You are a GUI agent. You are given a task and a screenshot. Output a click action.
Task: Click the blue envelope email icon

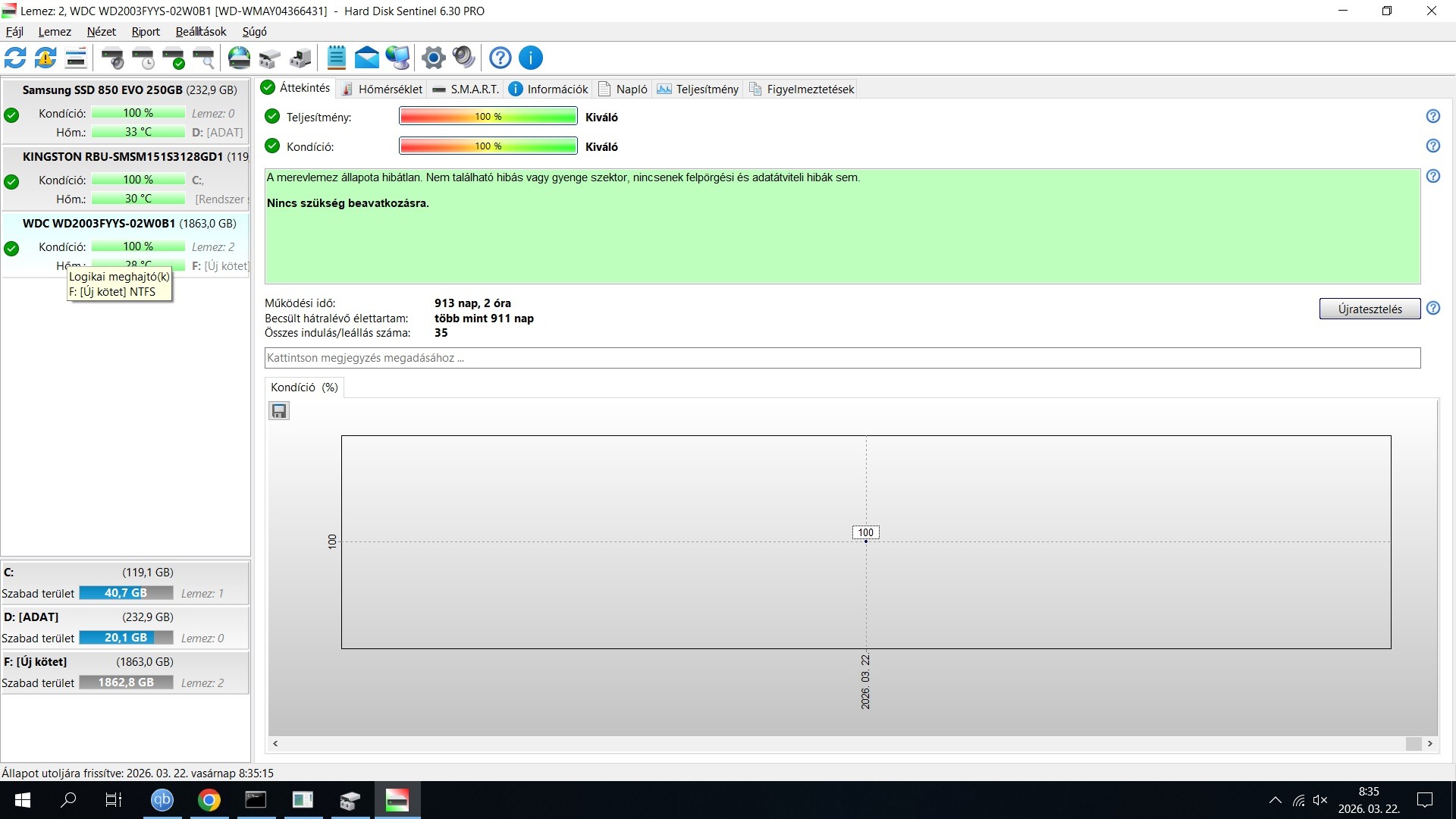(366, 58)
